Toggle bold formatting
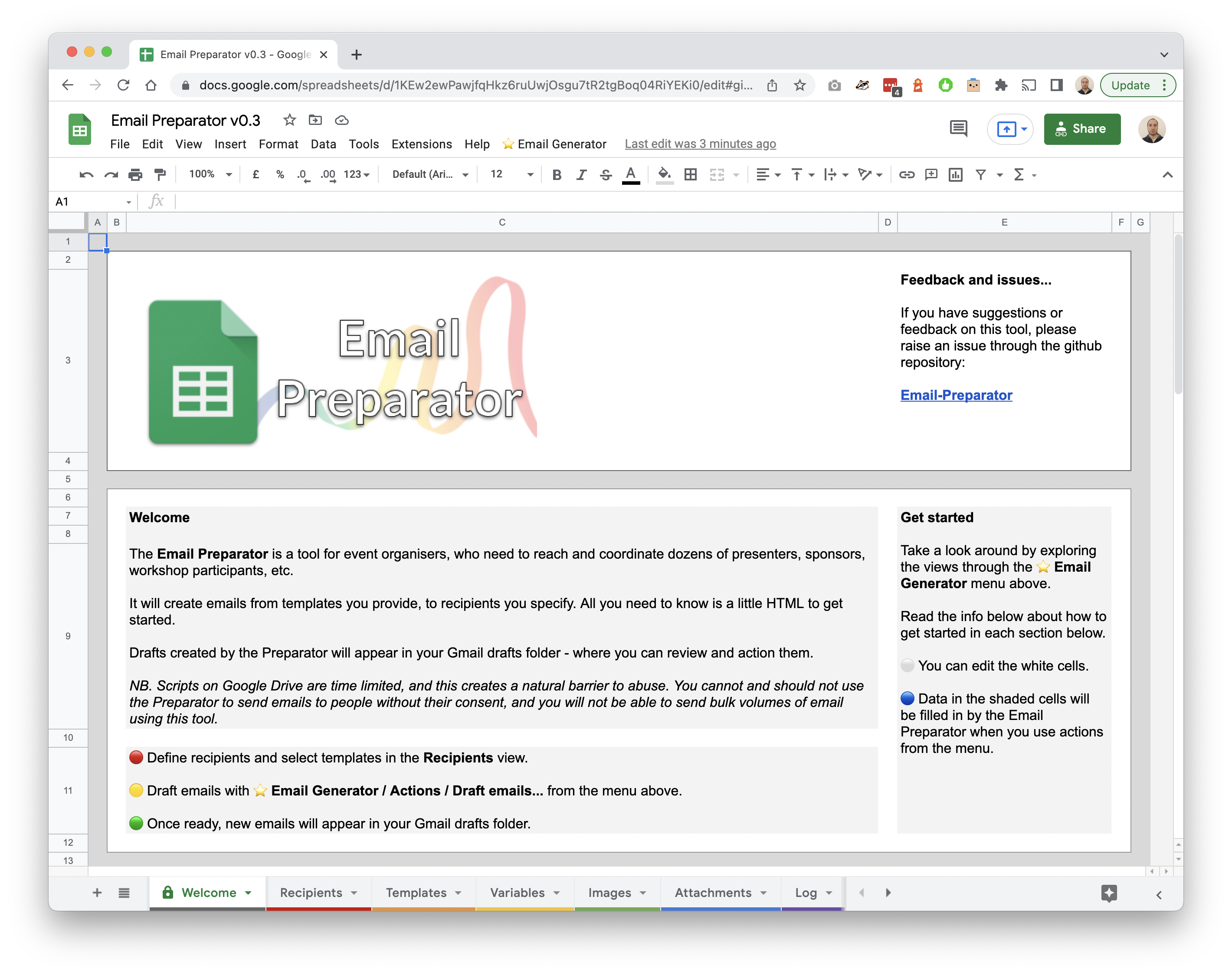 557,175
